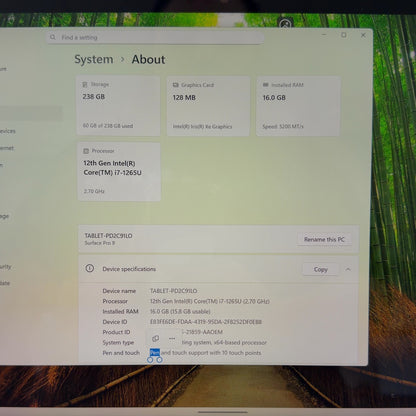Image resolution: width=416 pixels, height=416 pixels.
Task: Click the magnifier icon in the search box
Action: tap(53, 37)
